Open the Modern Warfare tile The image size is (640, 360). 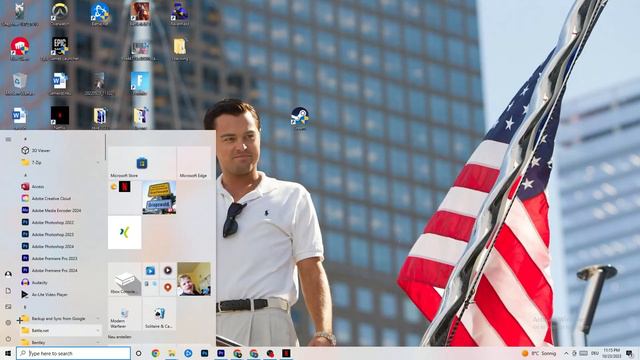click(124, 313)
